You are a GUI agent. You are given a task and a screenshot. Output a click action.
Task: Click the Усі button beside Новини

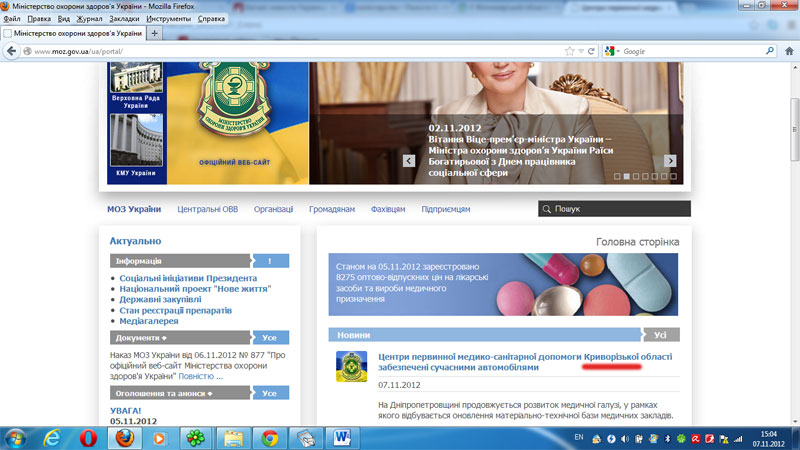pos(660,335)
